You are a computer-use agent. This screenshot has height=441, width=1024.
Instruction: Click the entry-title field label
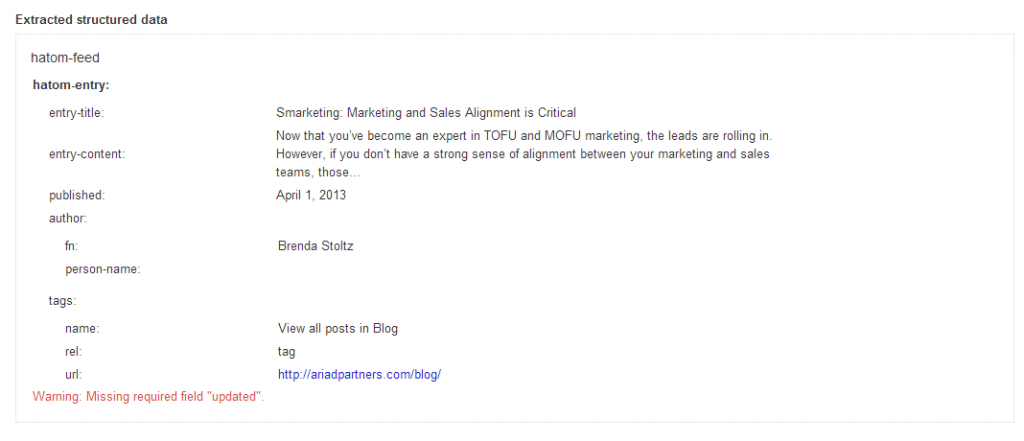tap(76, 113)
